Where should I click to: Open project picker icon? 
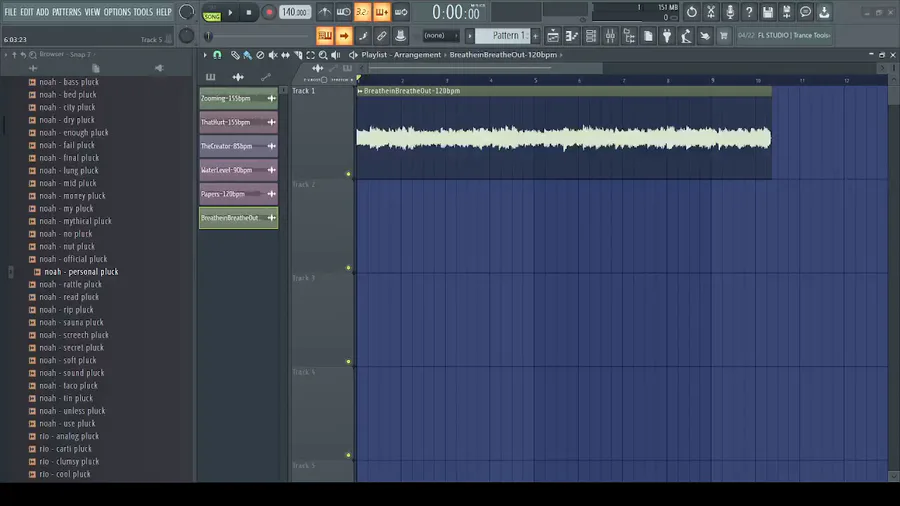point(648,36)
